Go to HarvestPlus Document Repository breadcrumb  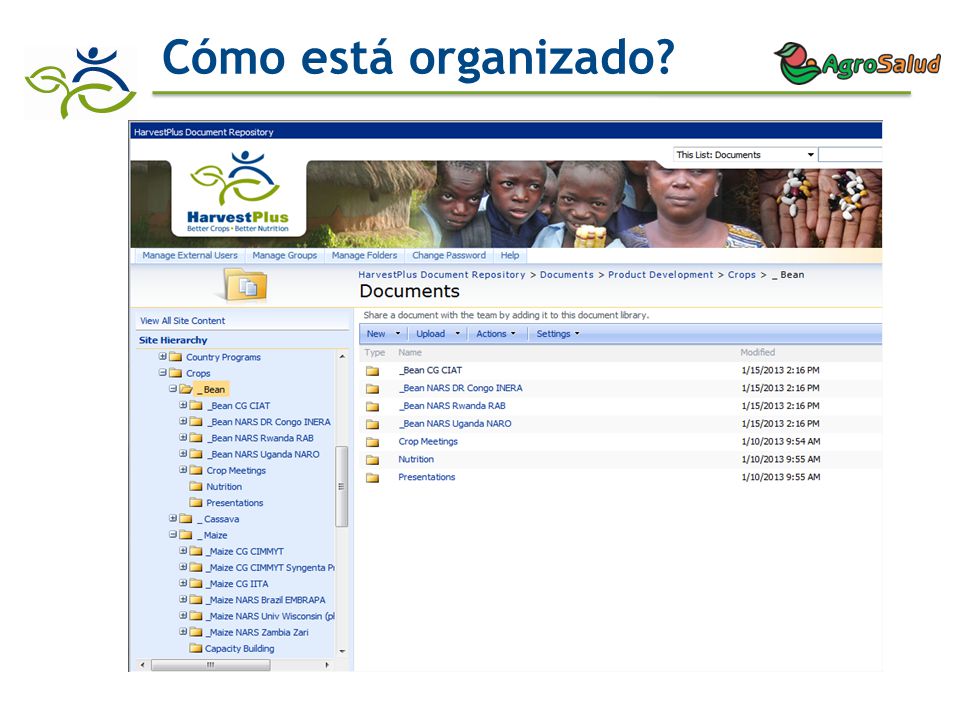click(441, 275)
